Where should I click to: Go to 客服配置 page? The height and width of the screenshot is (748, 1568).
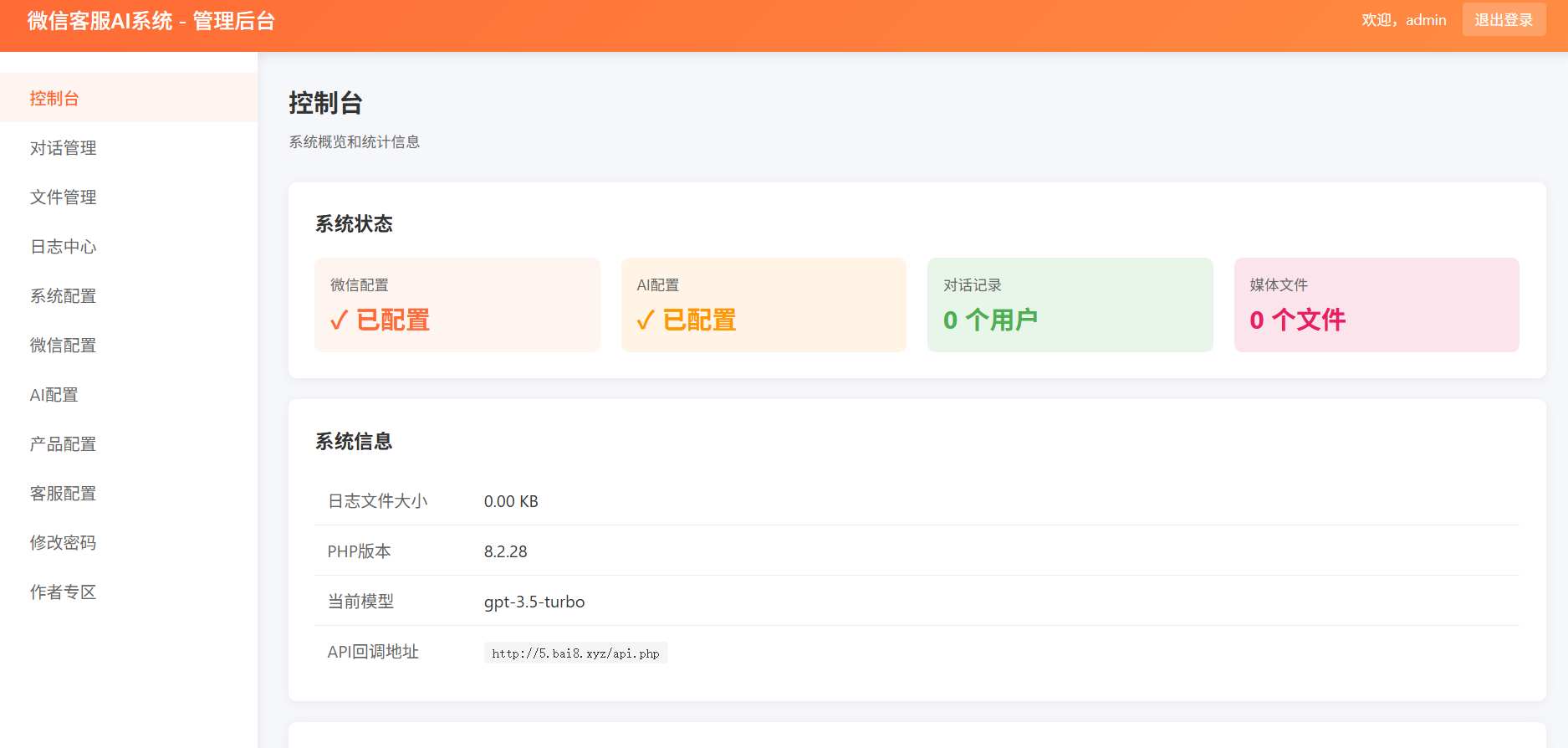[x=63, y=494]
